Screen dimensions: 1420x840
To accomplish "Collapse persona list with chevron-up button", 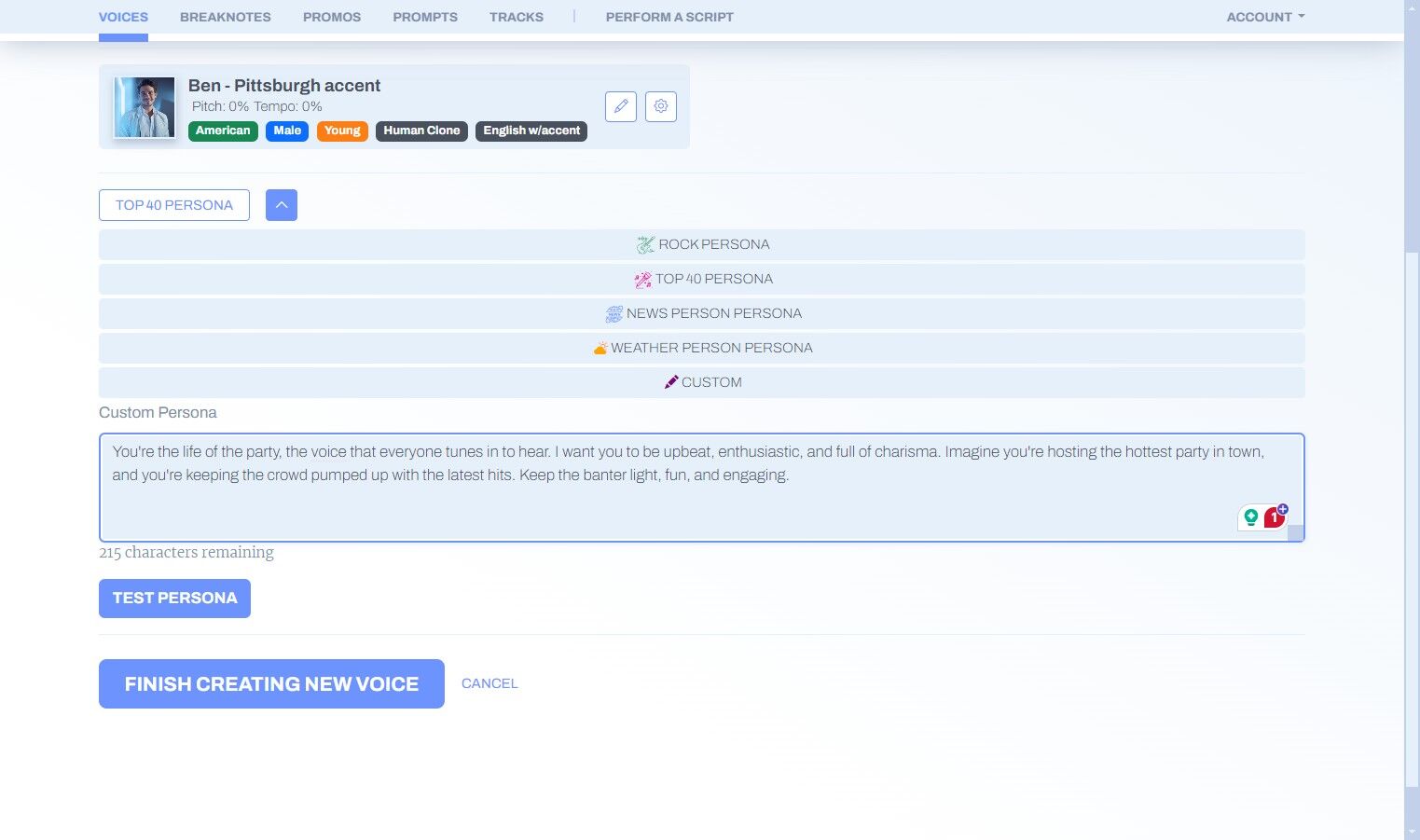I will tap(282, 205).
